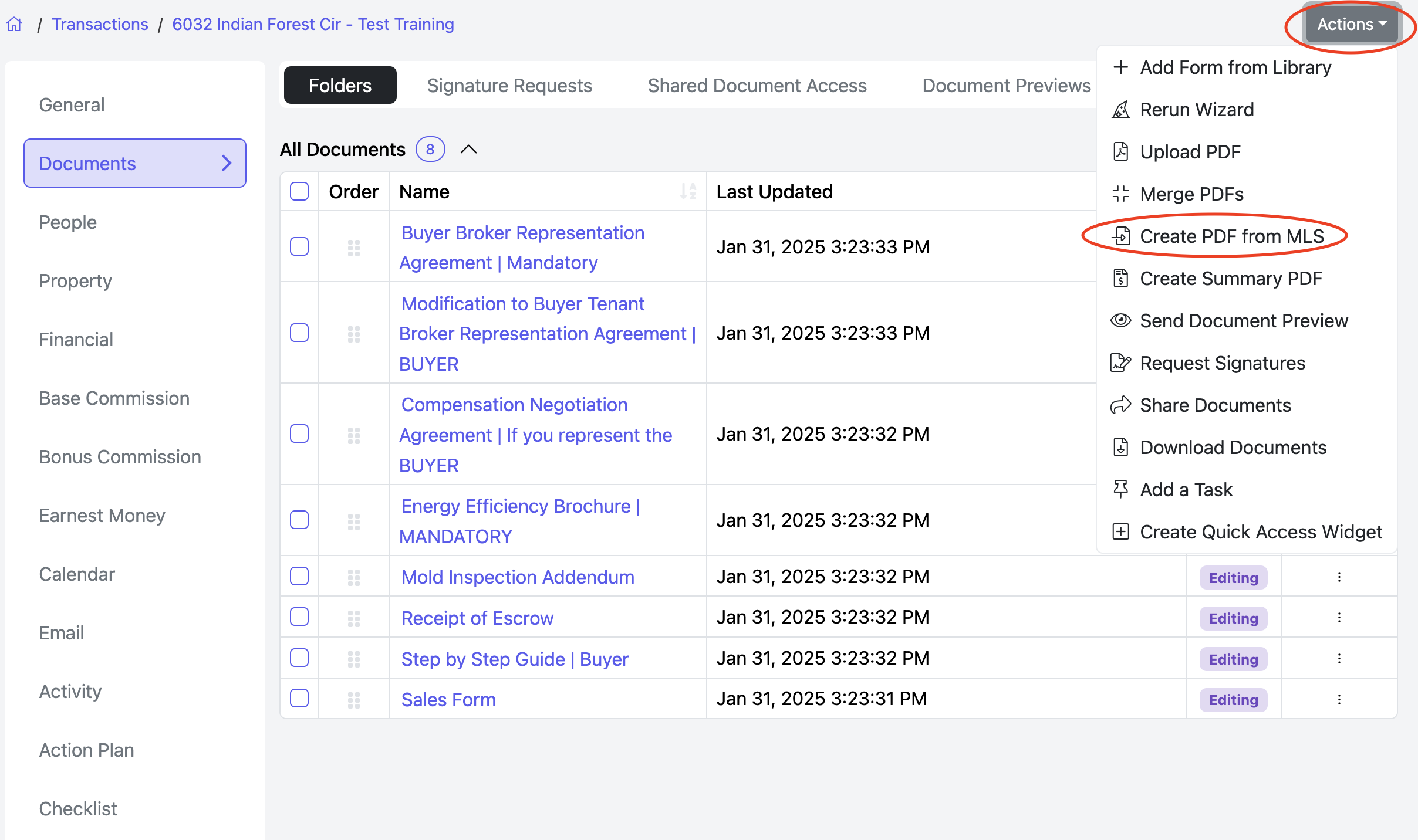The width and height of the screenshot is (1418, 840).
Task: Tick the Receipt of Escrow checkbox
Action: tap(299, 617)
